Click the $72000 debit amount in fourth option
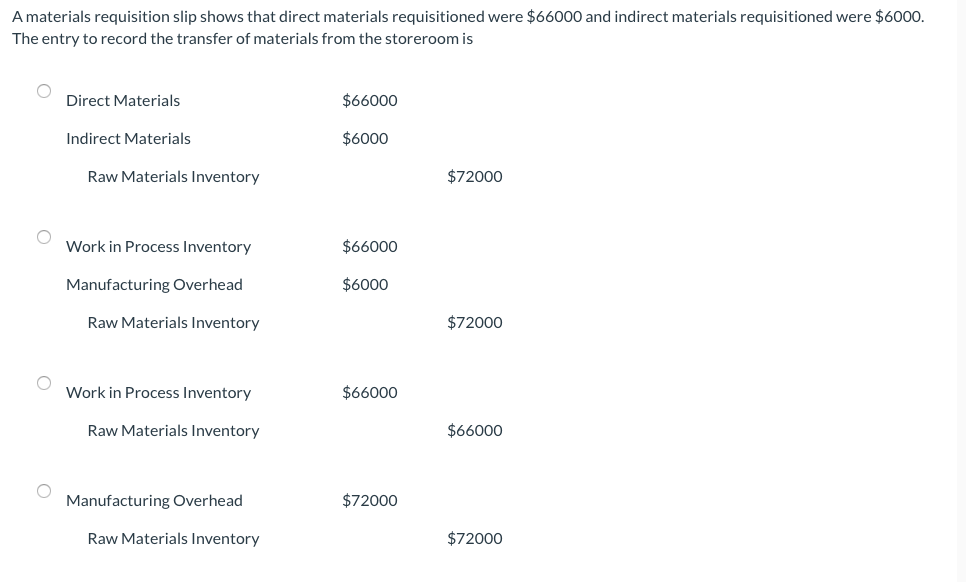This screenshot has width=966, height=582. tap(369, 500)
